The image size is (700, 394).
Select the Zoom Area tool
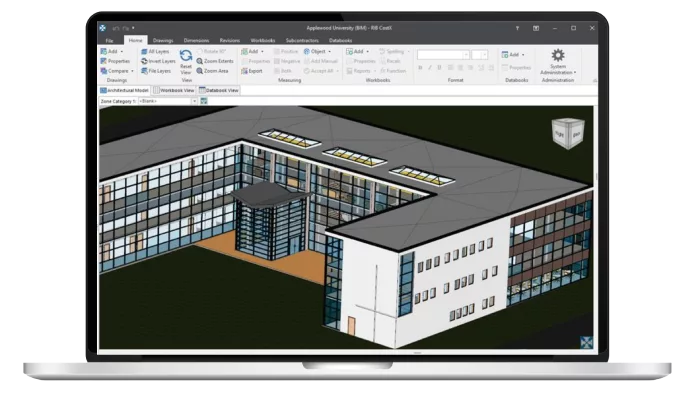212,71
